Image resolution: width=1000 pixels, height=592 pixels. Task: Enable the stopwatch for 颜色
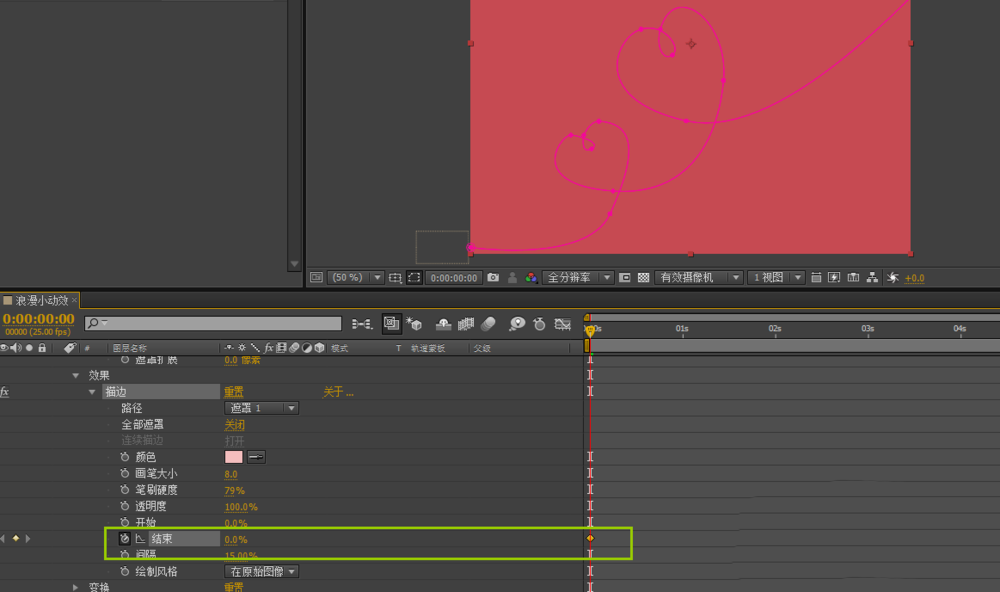pos(125,457)
